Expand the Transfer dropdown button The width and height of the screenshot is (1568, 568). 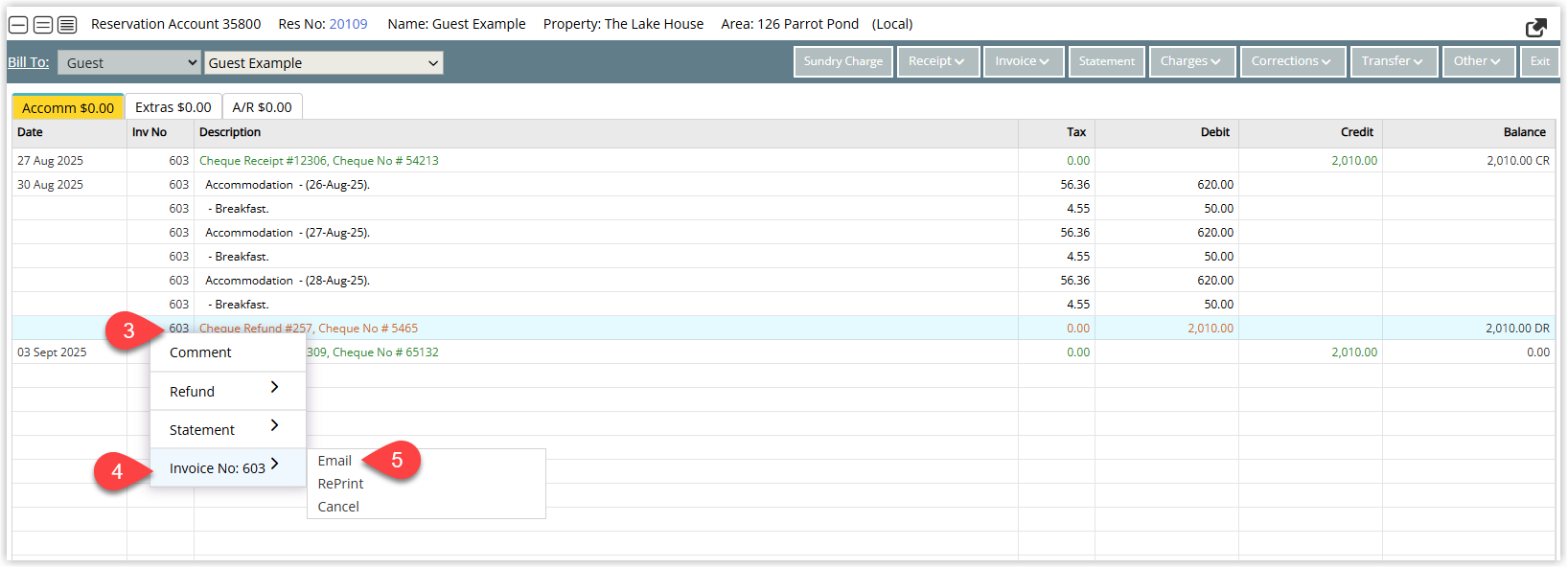click(x=1394, y=61)
